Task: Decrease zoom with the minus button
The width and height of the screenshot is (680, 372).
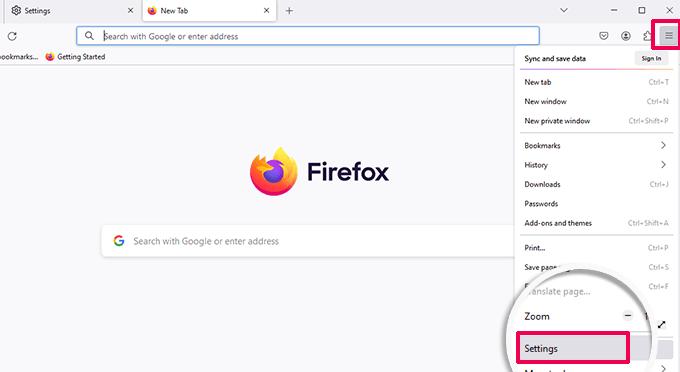Action: (628, 316)
